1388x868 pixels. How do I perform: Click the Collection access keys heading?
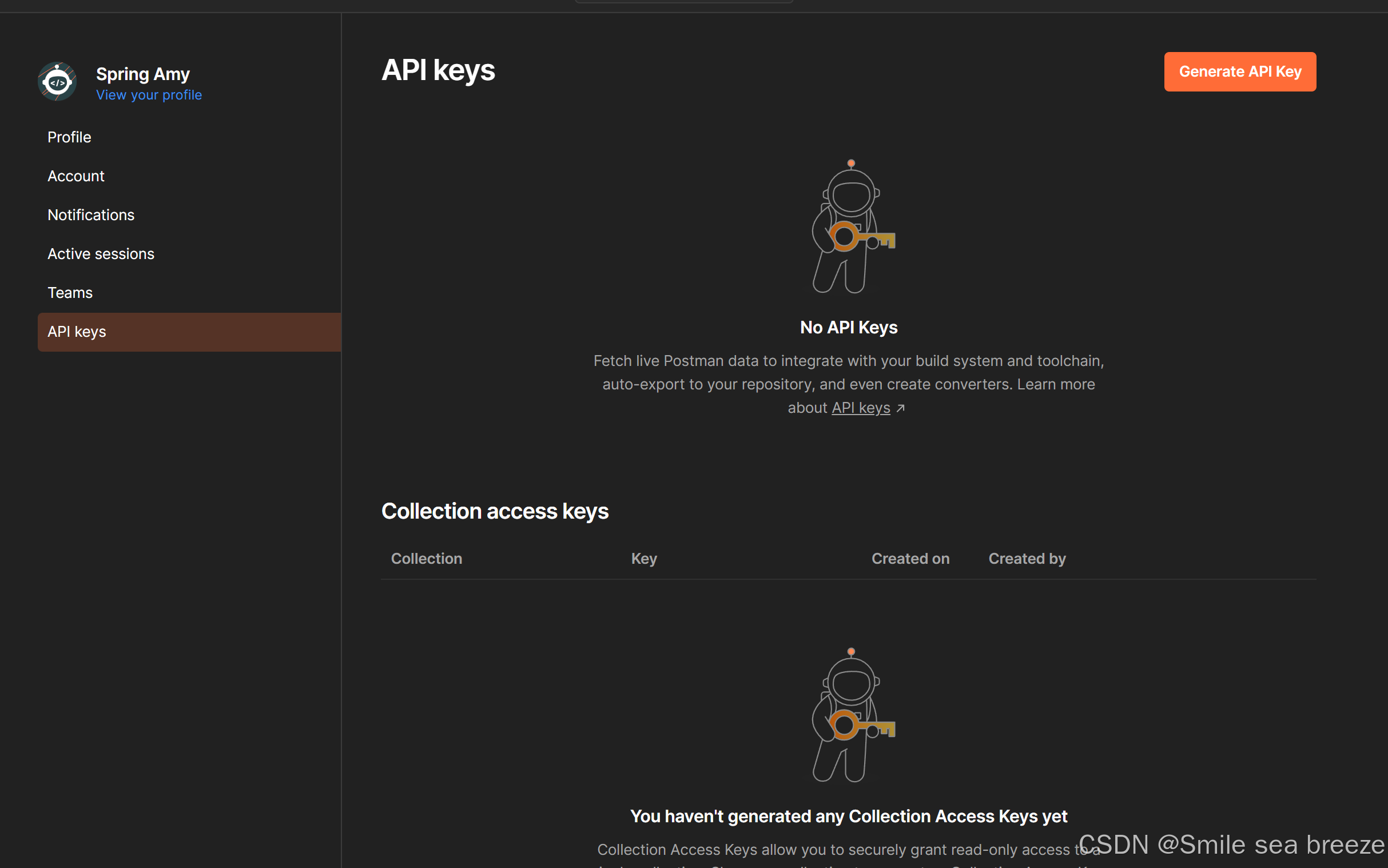point(494,511)
